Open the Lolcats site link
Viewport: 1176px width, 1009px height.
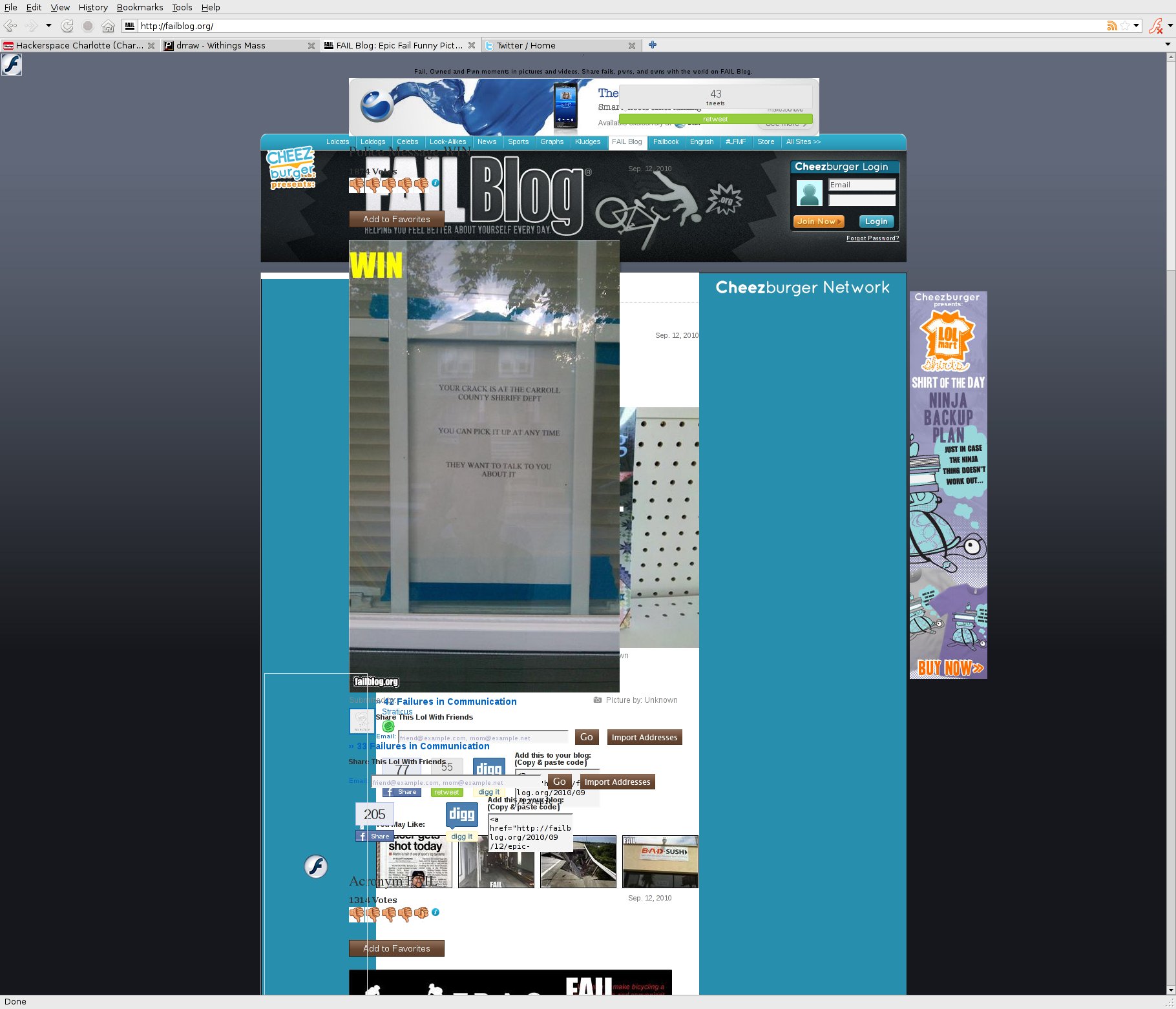[x=337, y=141]
